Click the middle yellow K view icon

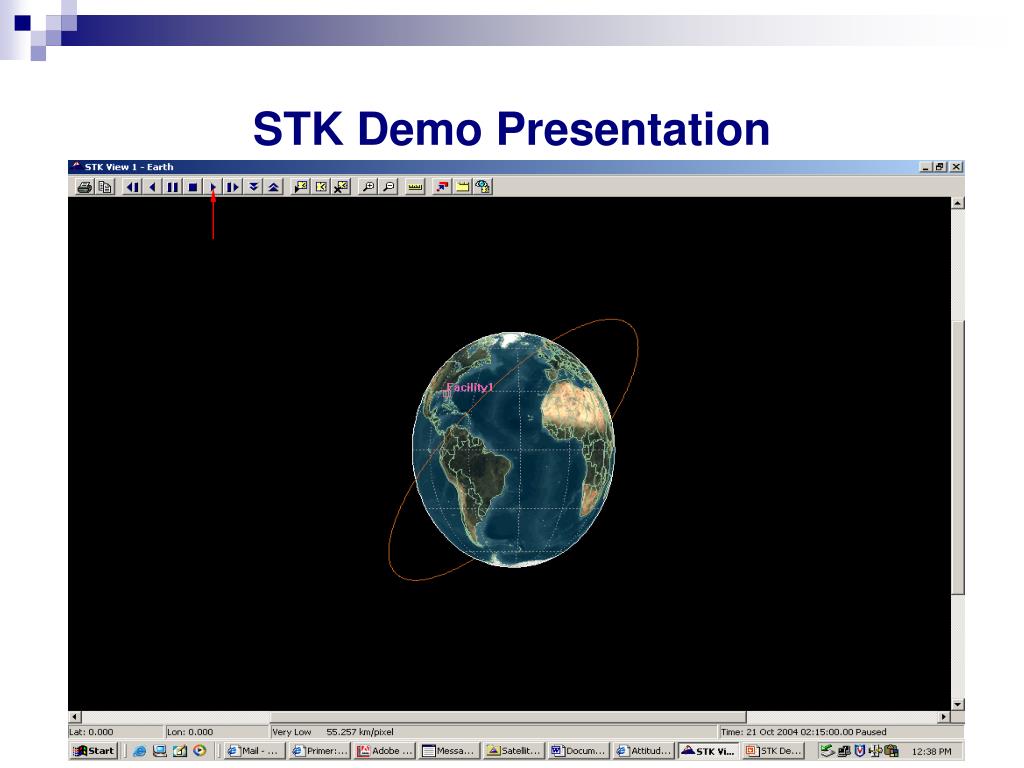[321, 187]
